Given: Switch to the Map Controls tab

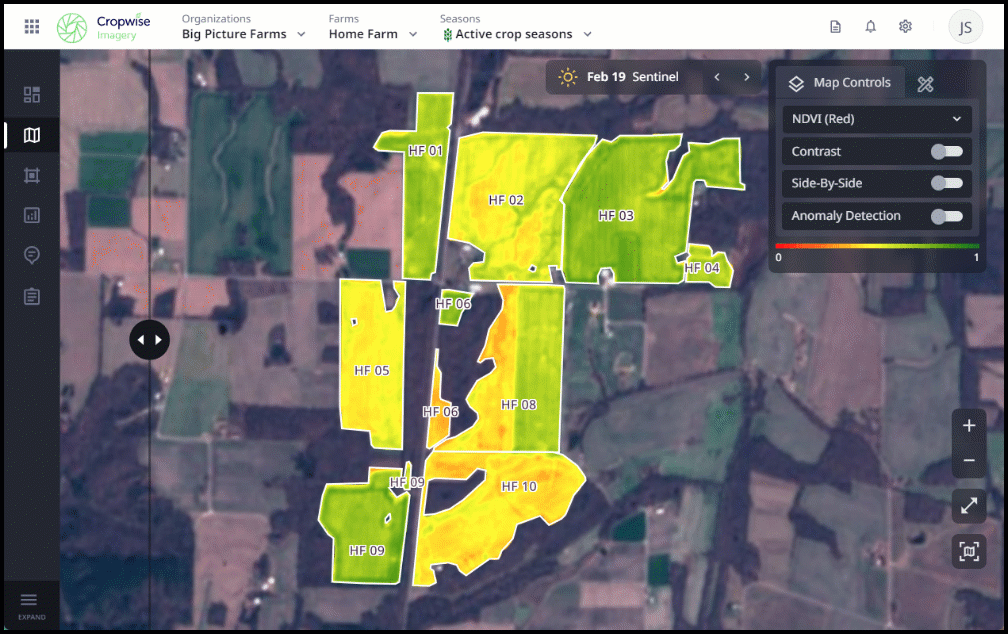Looking at the screenshot, I should click(x=839, y=83).
